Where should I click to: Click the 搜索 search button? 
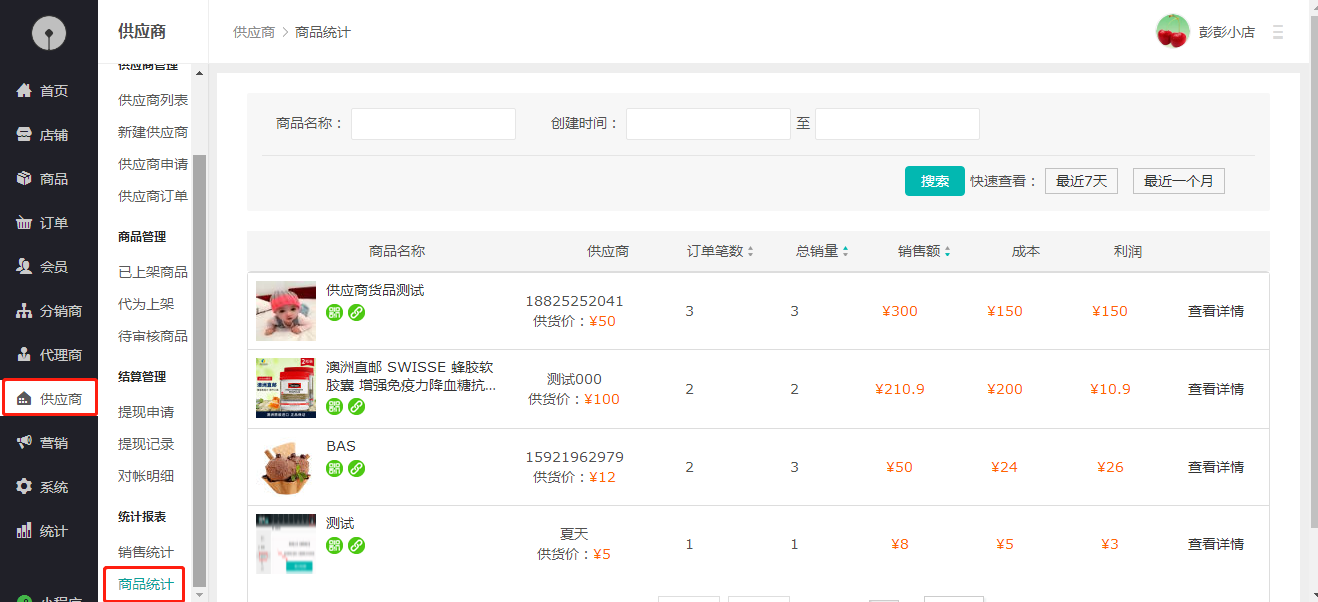point(934,181)
